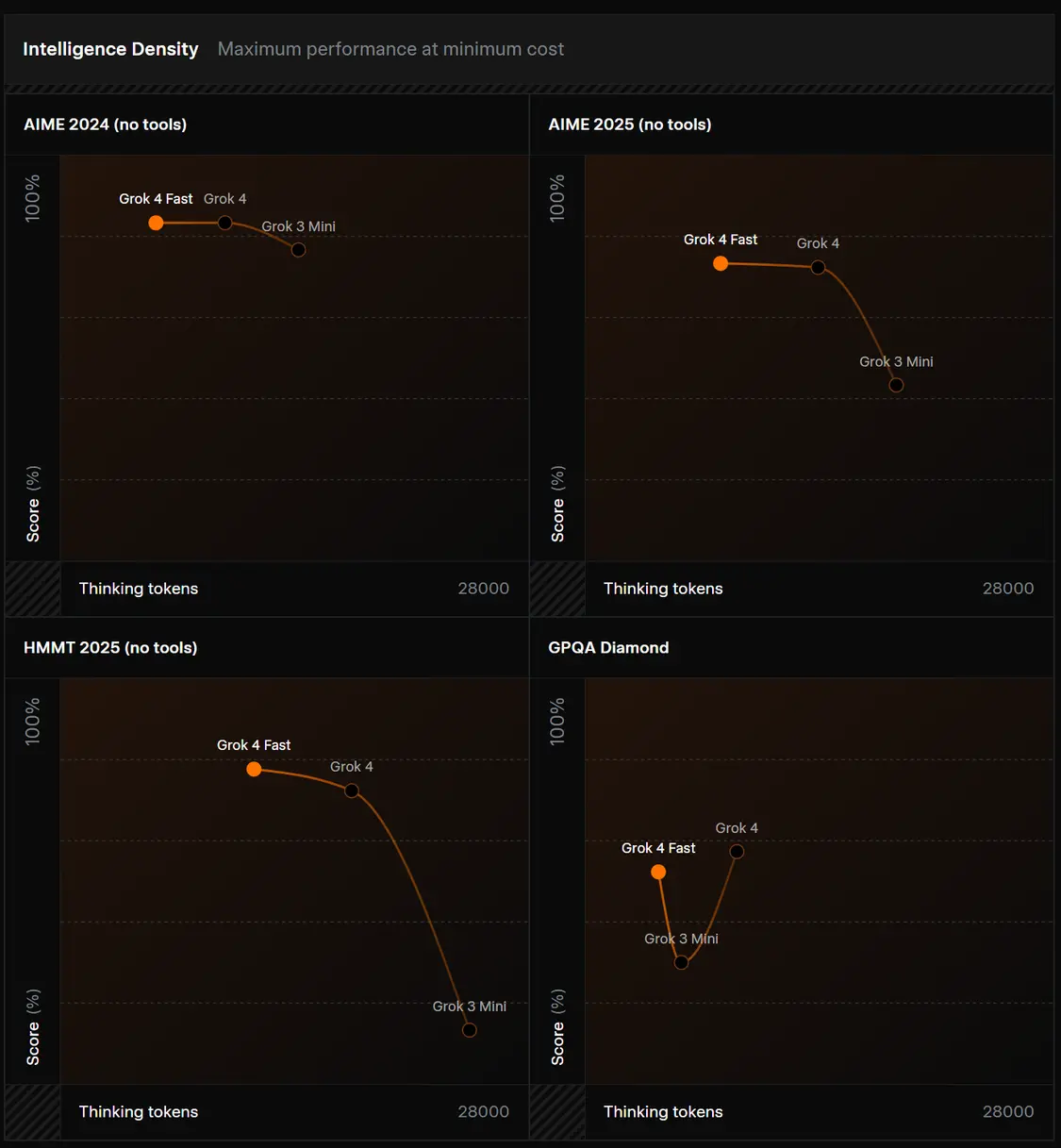Viewport: 1061px width, 1148px height.
Task: Click the 28000 value under GPQA Diamond chart
Action: pyautogui.click(x=1008, y=1112)
